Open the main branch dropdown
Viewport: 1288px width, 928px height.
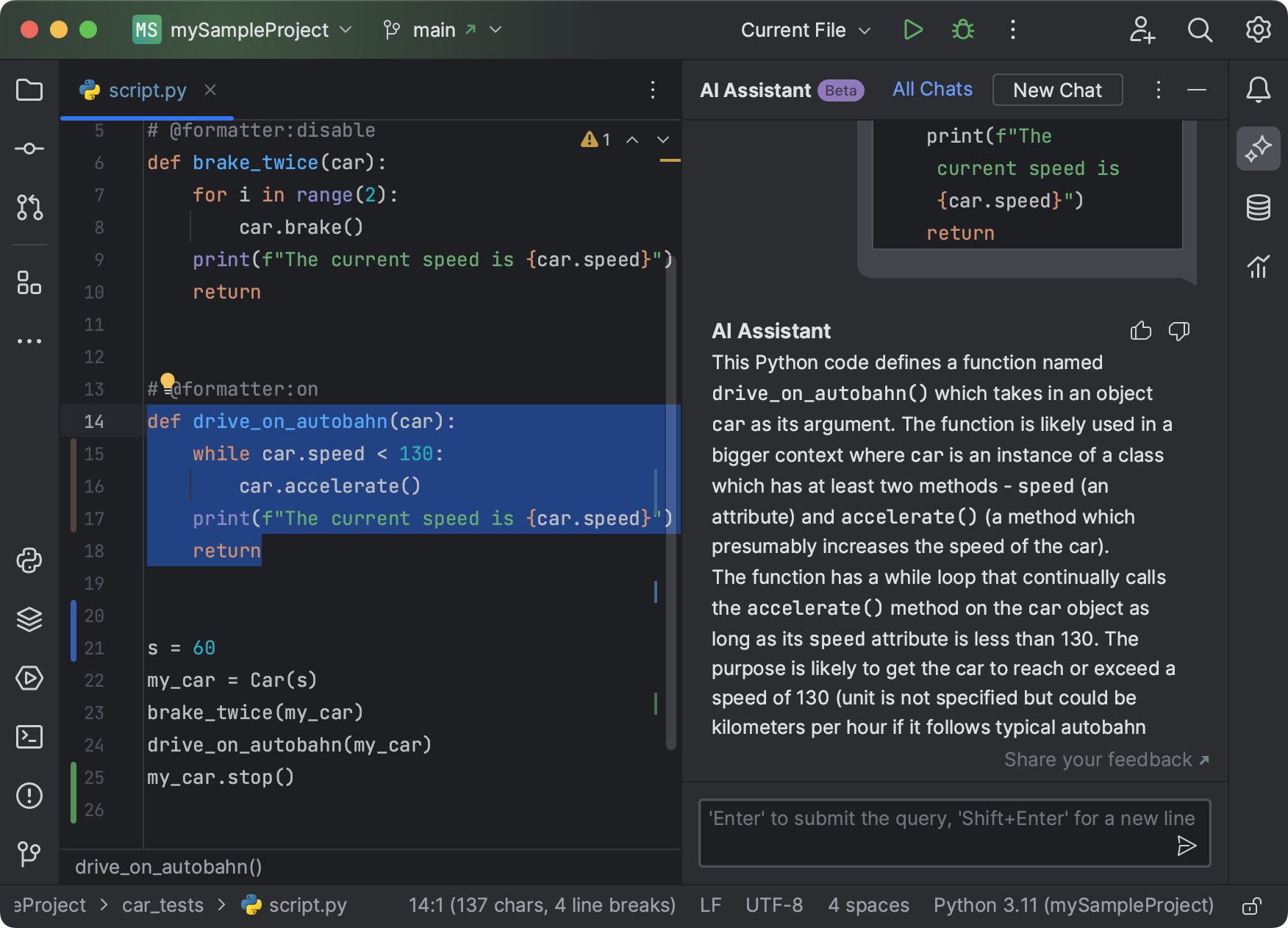click(x=443, y=30)
